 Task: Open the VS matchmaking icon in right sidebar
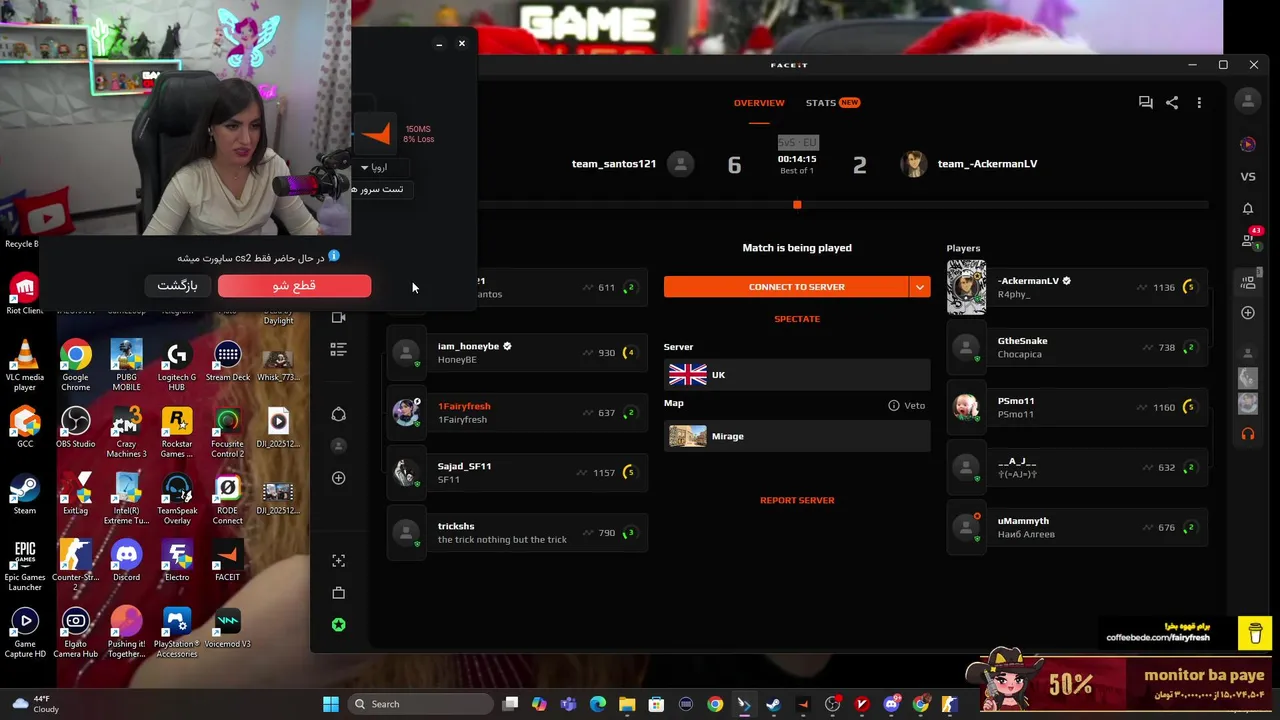[1248, 176]
